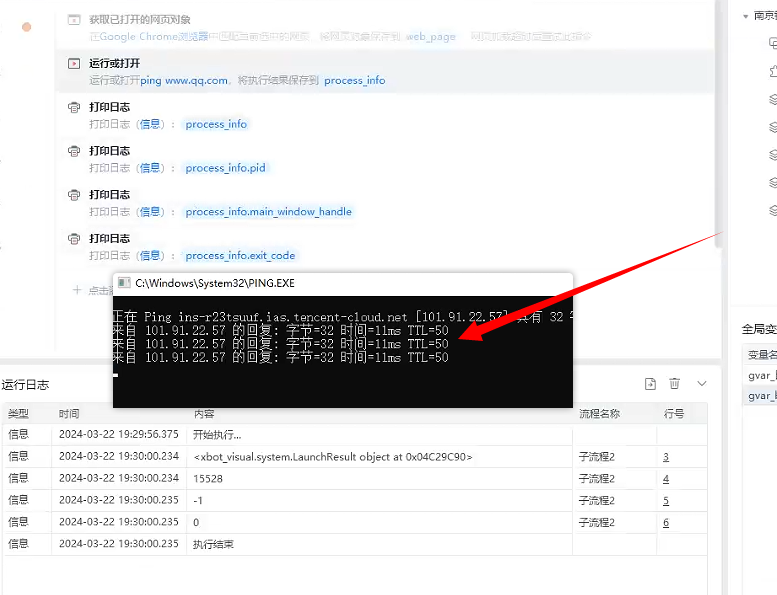Collapse the 运行日志 panel with chevron

702,384
